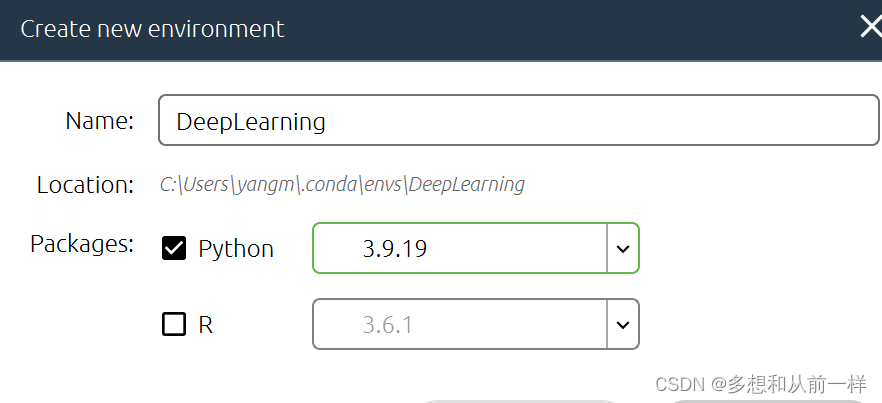The image size is (882, 403).
Task: Open the R 3.6.1 version combo box
Action: (x=460, y=325)
